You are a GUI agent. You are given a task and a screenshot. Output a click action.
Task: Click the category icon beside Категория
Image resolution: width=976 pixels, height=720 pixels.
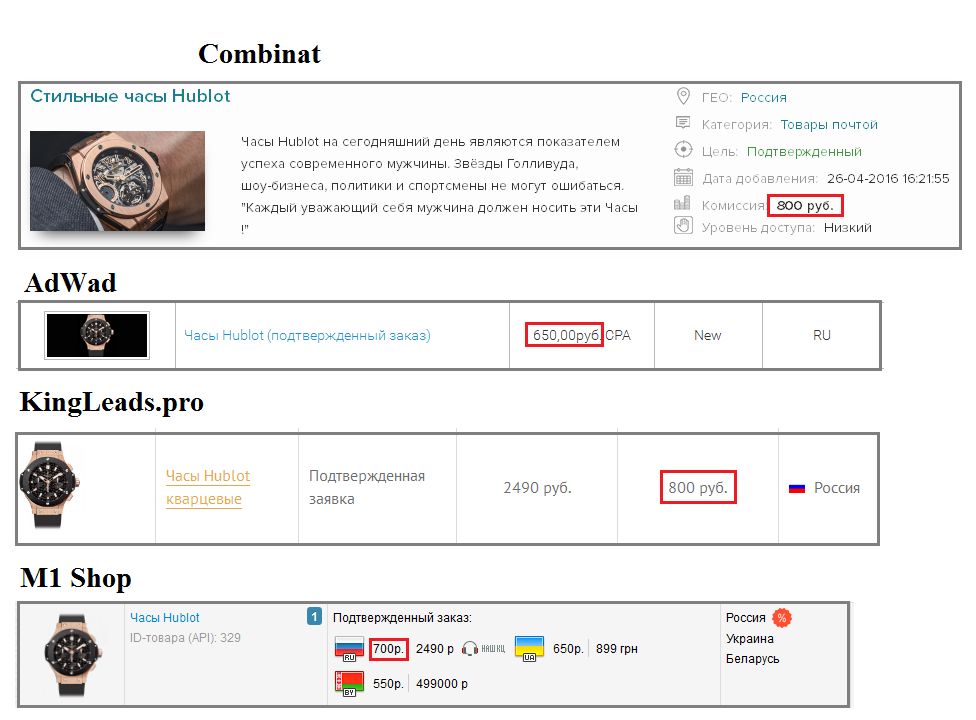(x=683, y=123)
